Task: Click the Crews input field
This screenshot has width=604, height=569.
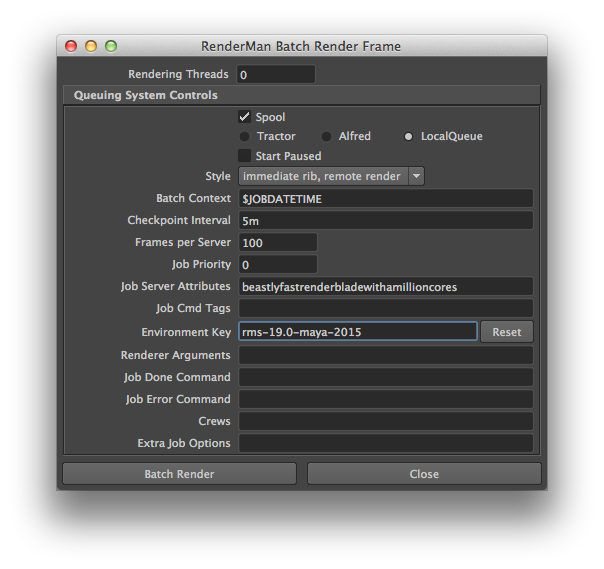Action: coord(386,421)
